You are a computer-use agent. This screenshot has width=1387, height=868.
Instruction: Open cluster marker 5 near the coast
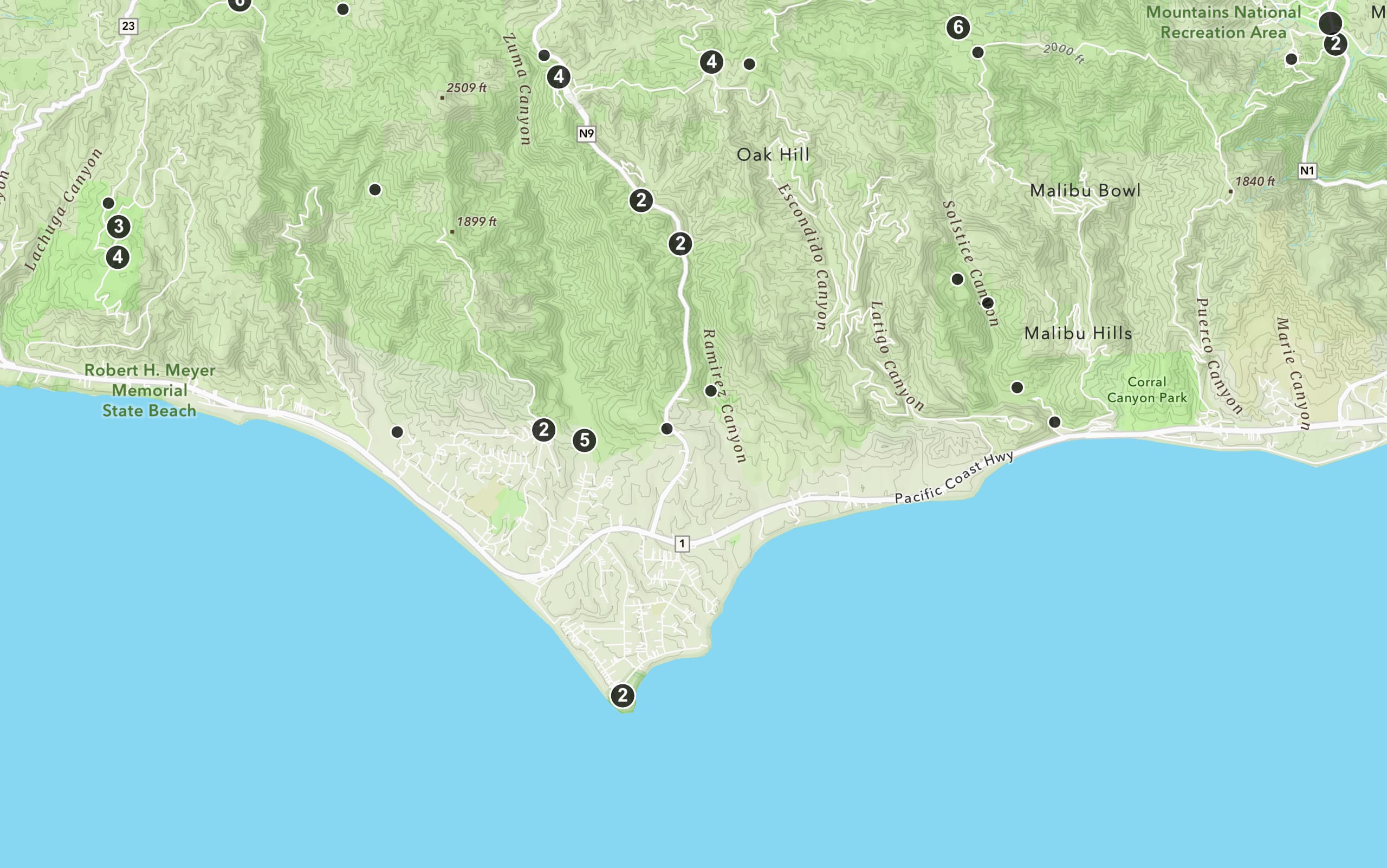pos(585,441)
